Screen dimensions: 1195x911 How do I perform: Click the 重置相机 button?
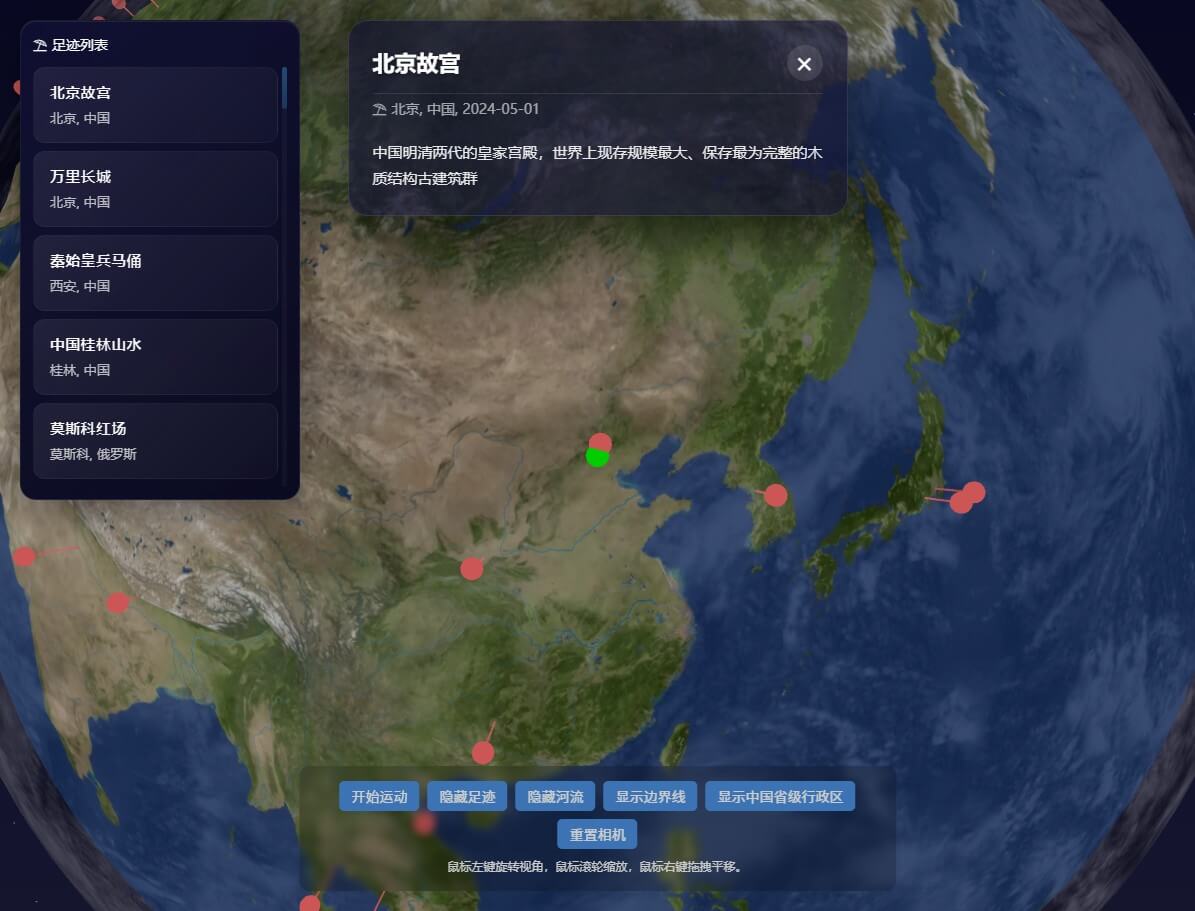point(597,834)
